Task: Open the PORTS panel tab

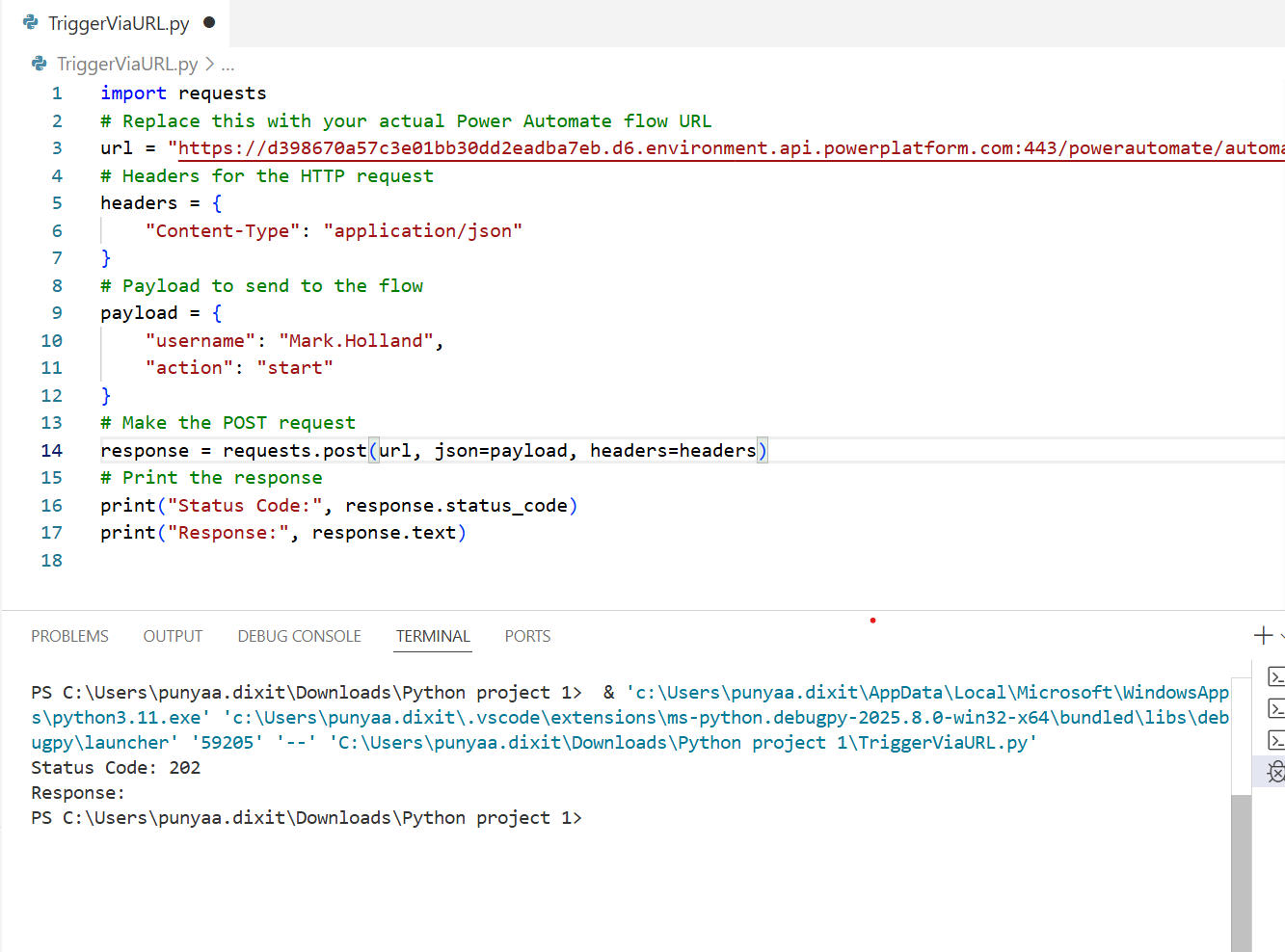Action: [x=527, y=636]
